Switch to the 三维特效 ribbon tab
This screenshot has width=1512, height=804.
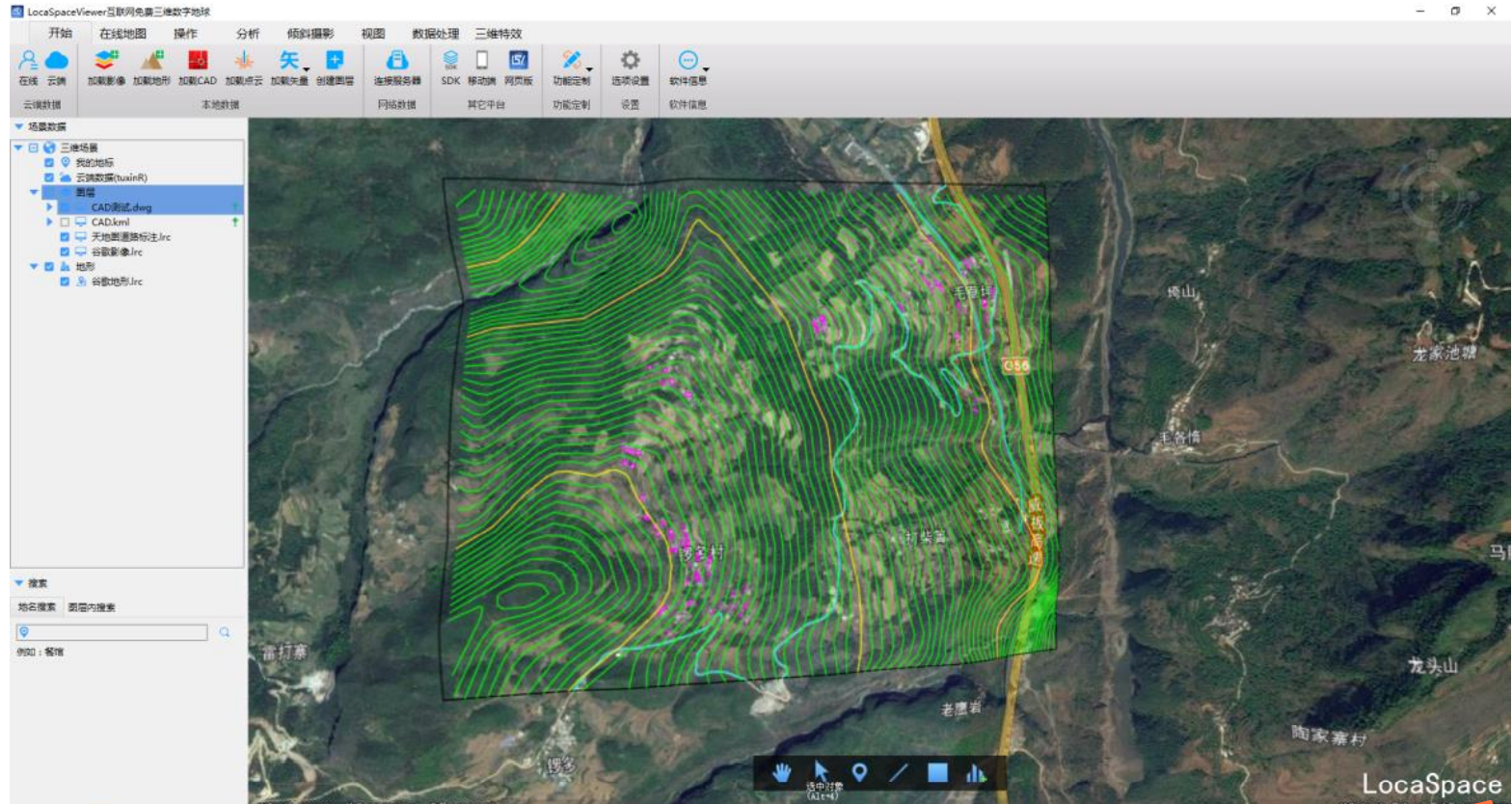point(498,34)
